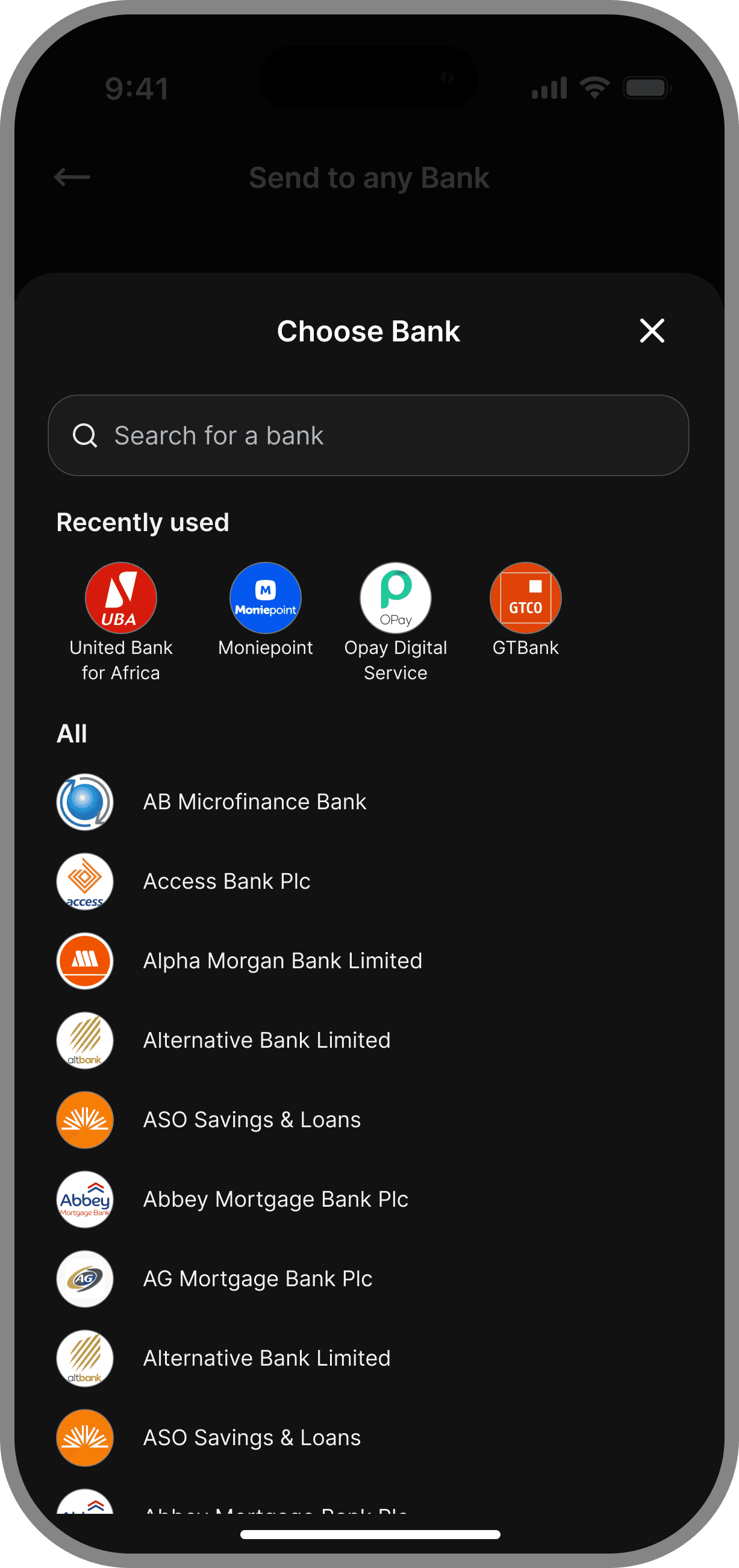Choose Access Bank Plc text
Image resolution: width=739 pixels, height=1568 pixels.
click(x=226, y=882)
